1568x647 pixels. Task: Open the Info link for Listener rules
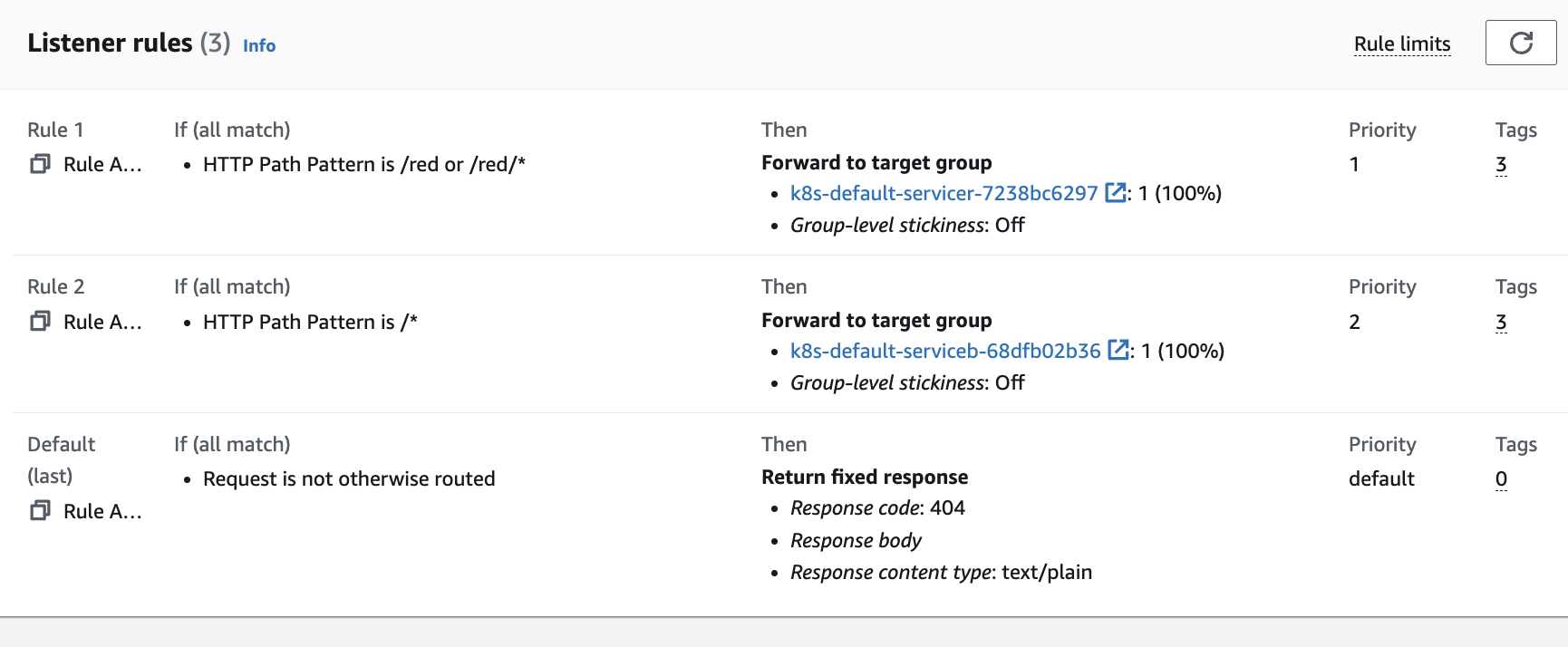(259, 45)
